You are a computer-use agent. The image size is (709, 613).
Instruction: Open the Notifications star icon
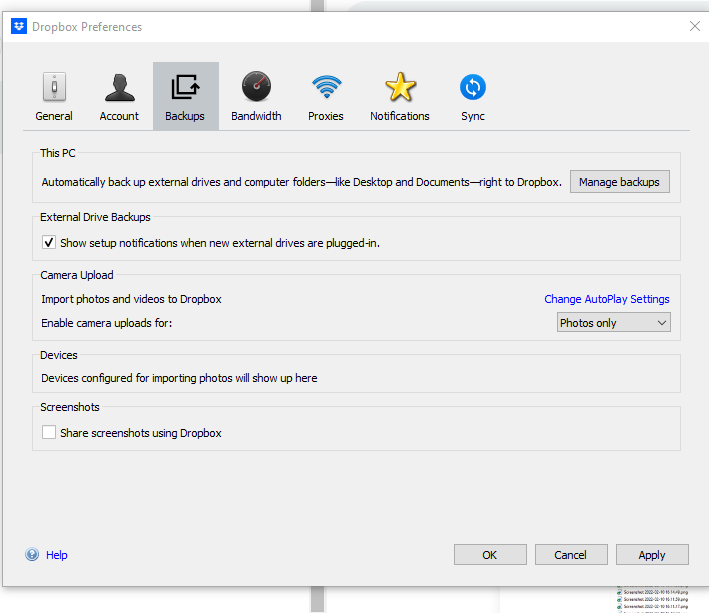click(x=400, y=87)
